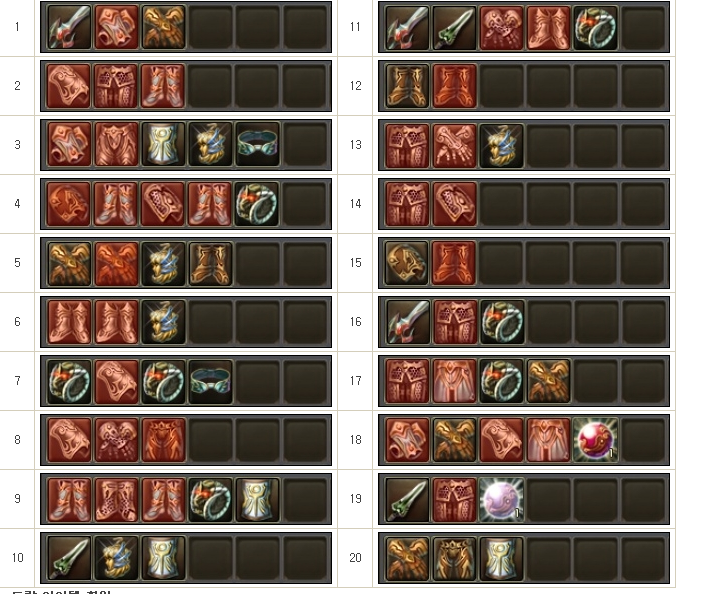Click the empty last slot in row 2
The image size is (707, 594).
tap(304, 86)
